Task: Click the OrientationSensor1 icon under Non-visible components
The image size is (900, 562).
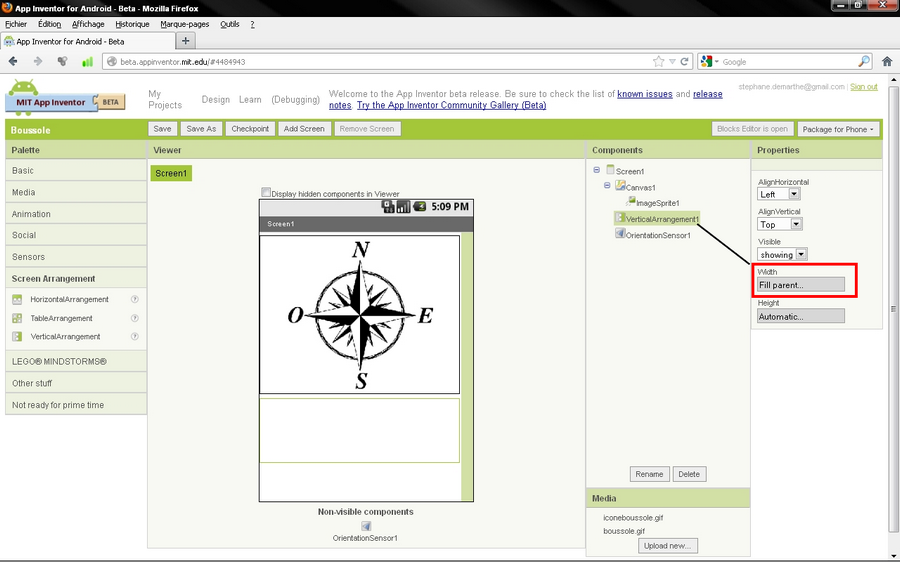Action: pos(366,526)
